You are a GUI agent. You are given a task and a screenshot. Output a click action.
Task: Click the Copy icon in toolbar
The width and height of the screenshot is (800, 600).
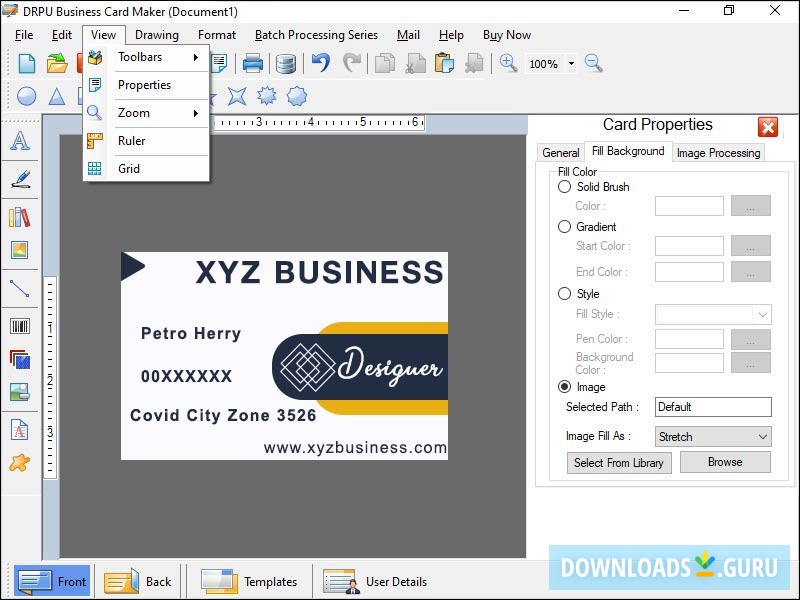point(385,64)
